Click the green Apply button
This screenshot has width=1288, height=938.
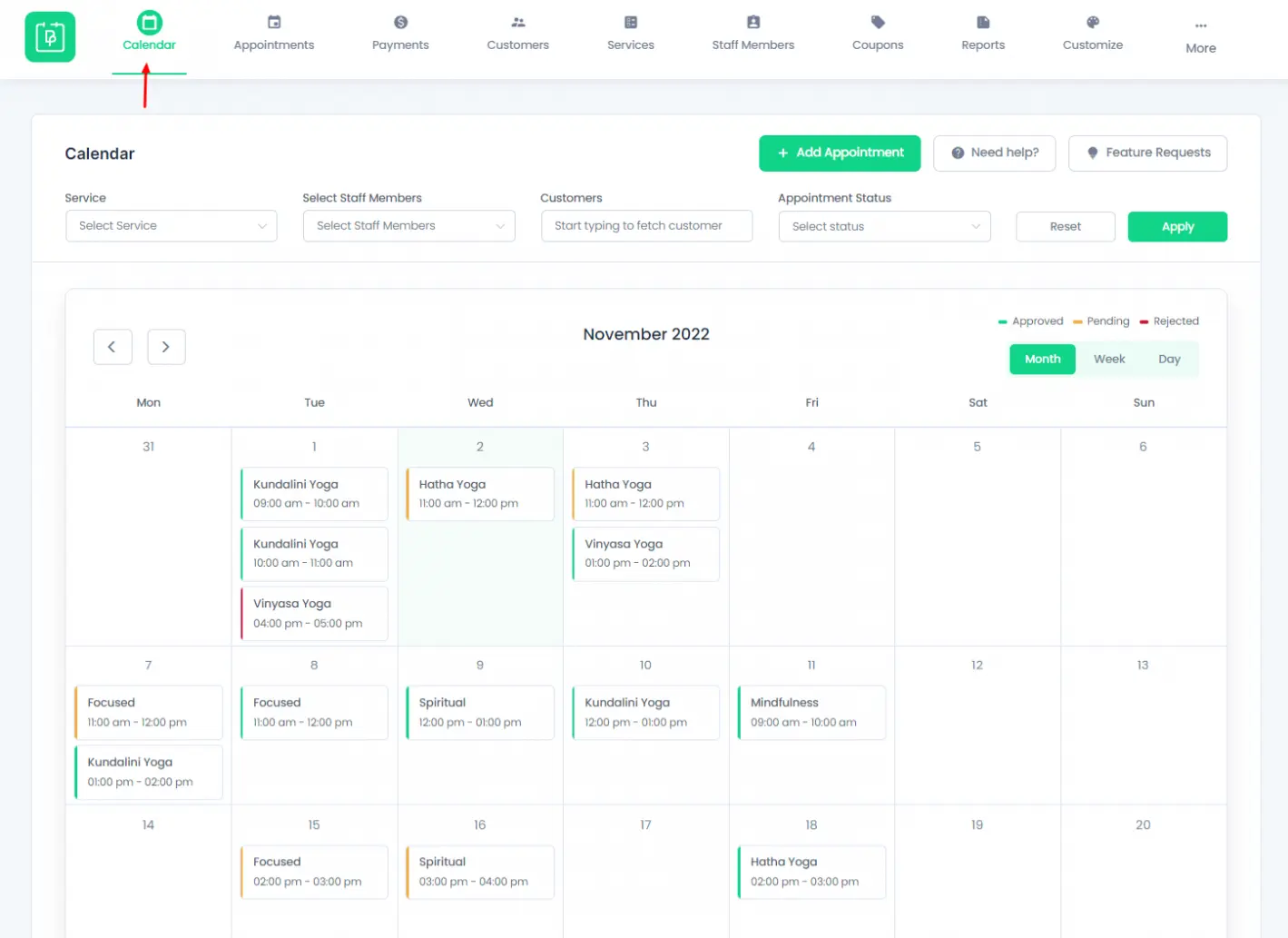1177,227
